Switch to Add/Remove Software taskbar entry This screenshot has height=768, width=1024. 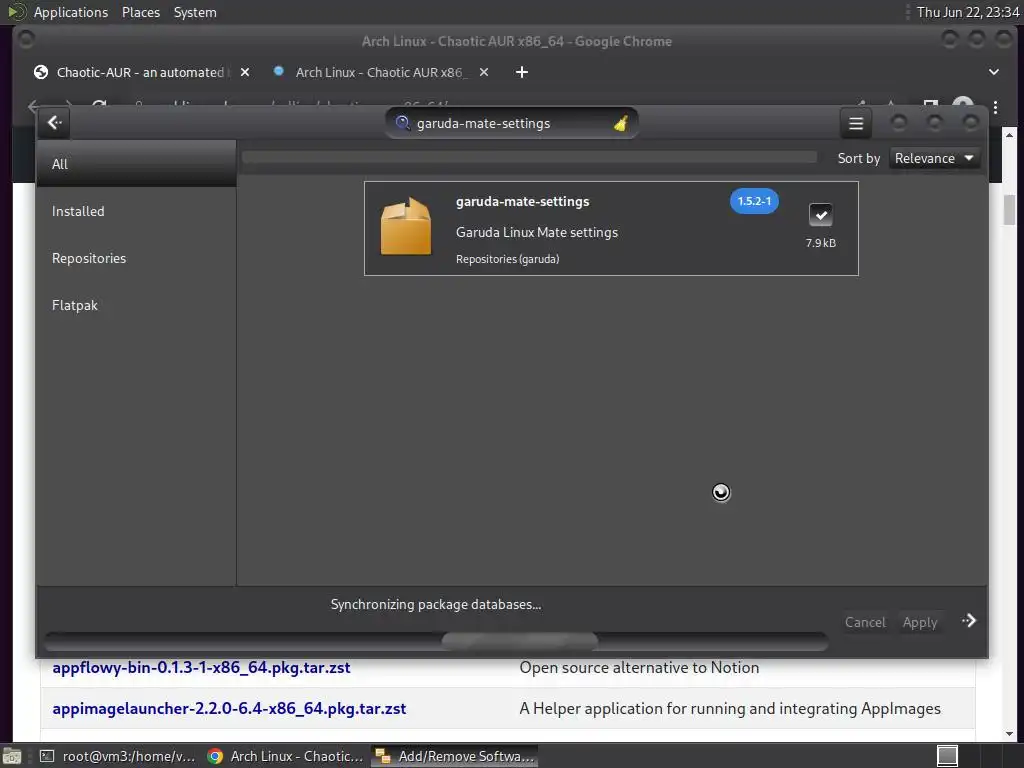coord(455,756)
